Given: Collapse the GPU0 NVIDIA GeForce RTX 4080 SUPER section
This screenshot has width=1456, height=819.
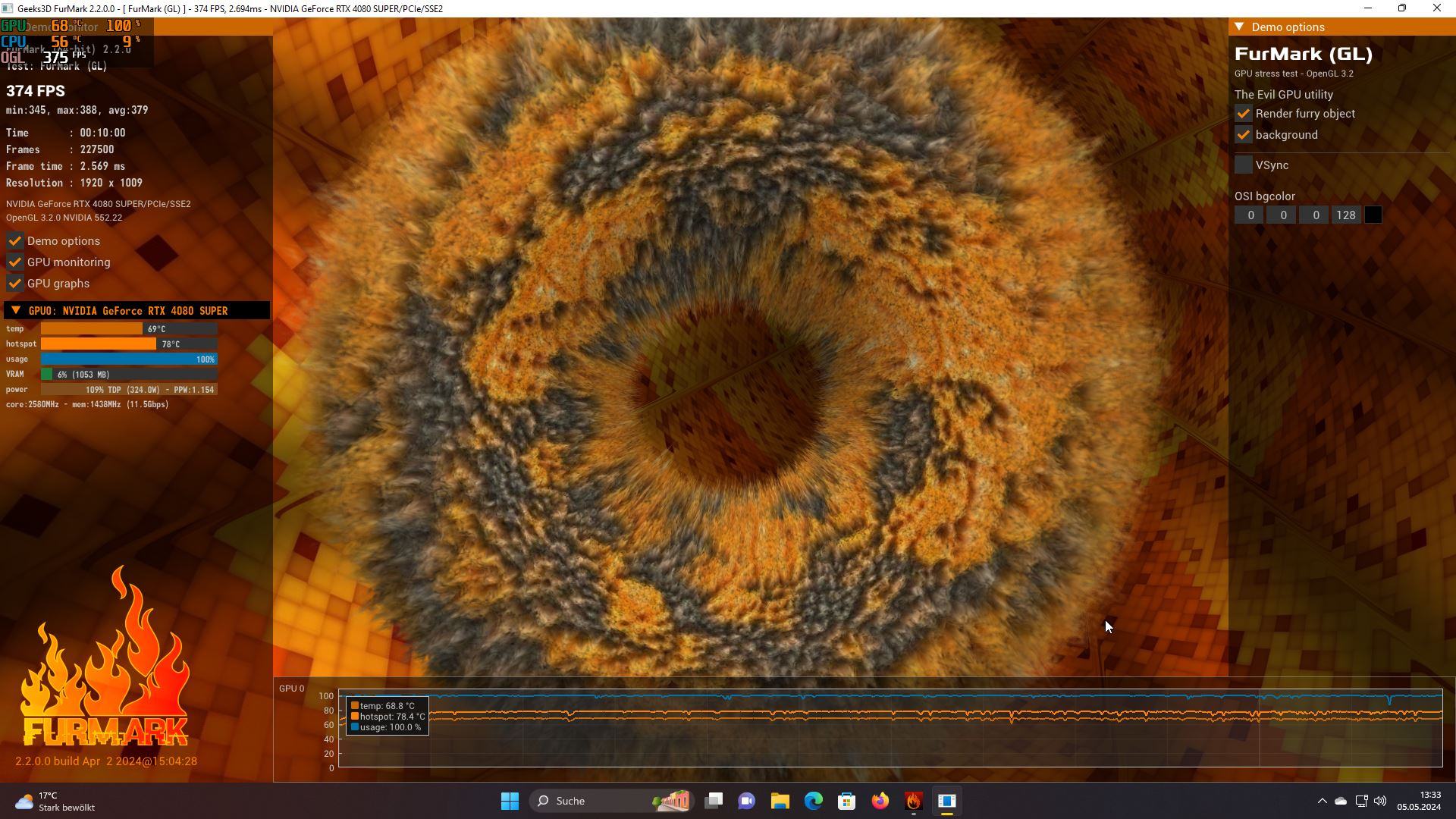Looking at the screenshot, I should (136, 311).
